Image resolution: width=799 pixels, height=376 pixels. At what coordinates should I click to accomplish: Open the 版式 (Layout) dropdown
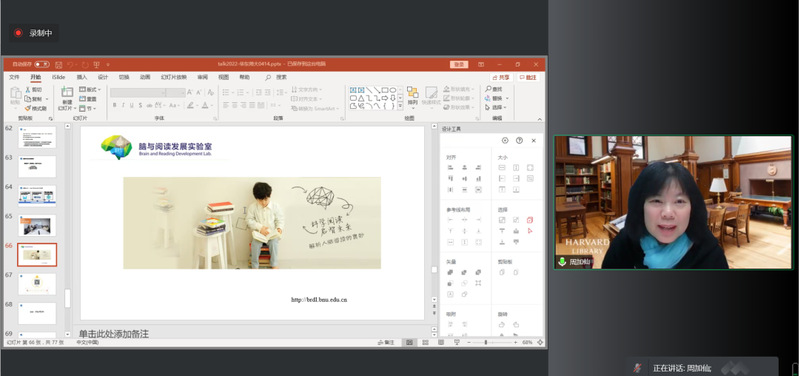coord(90,90)
